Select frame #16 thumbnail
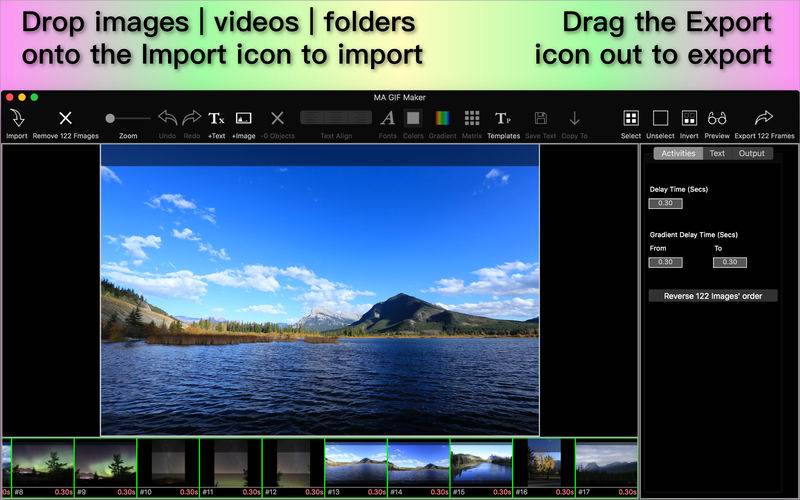The width and height of the screenshot is (800, 500). click(544, 467)
